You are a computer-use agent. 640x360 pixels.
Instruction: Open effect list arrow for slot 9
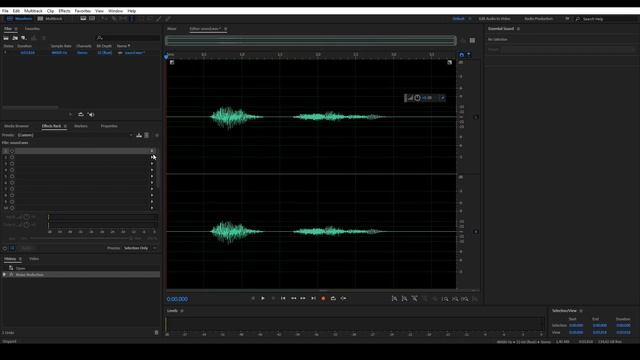(152, 202)
